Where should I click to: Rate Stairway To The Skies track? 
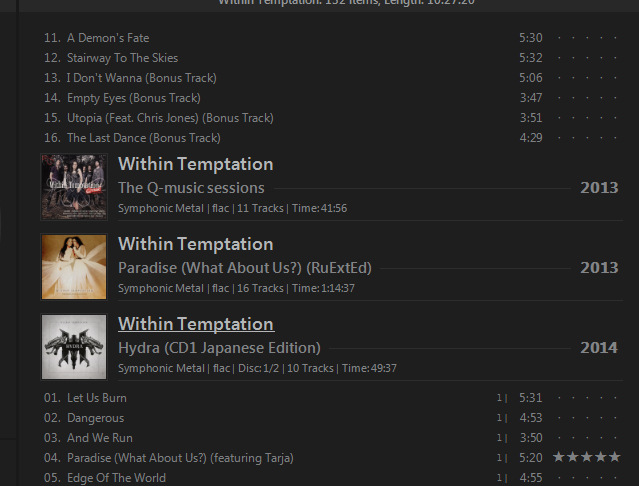click(x=586, y=58)
